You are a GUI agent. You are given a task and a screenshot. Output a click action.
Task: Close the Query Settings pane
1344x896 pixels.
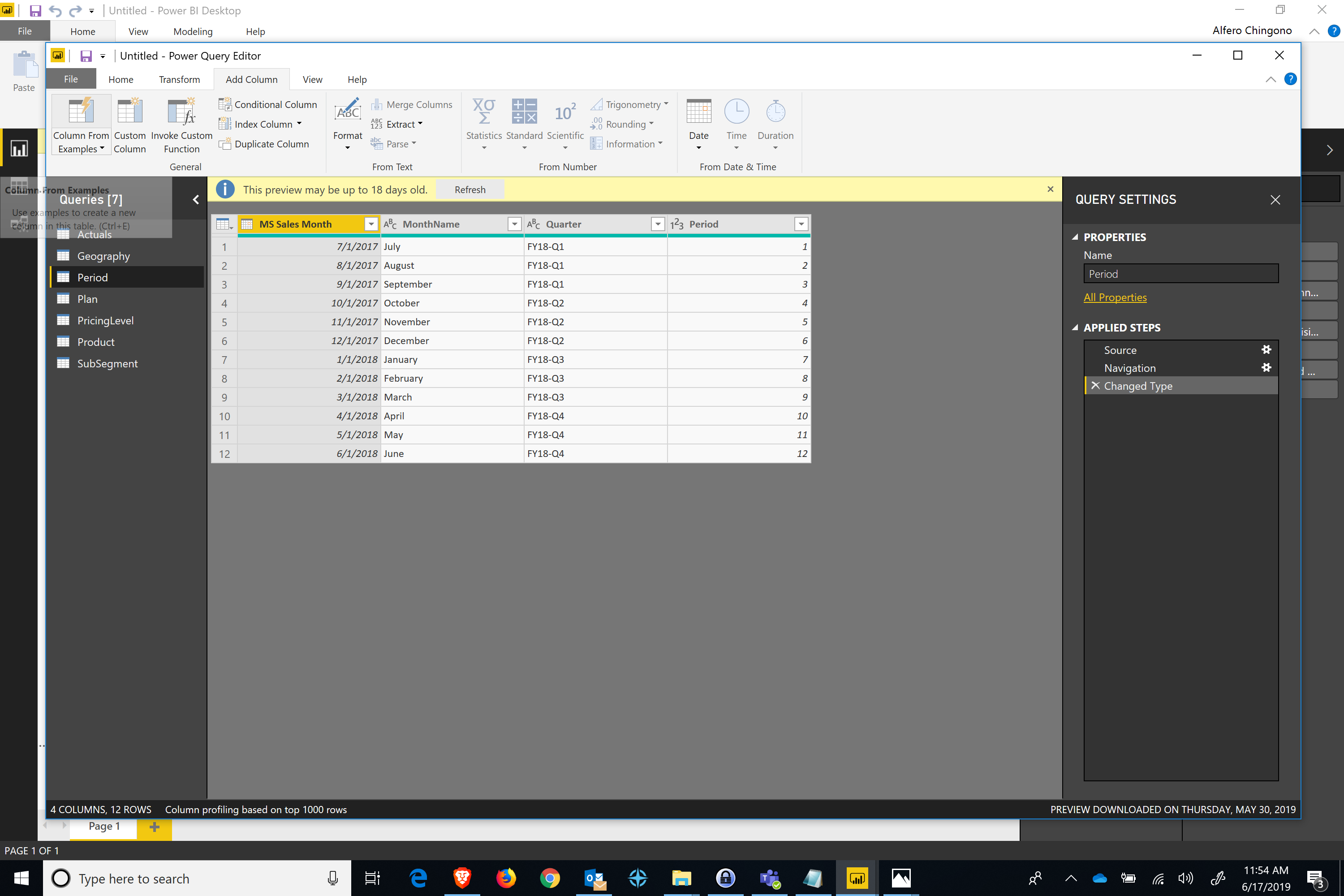pyautogui.click(x=1275, y=199)
